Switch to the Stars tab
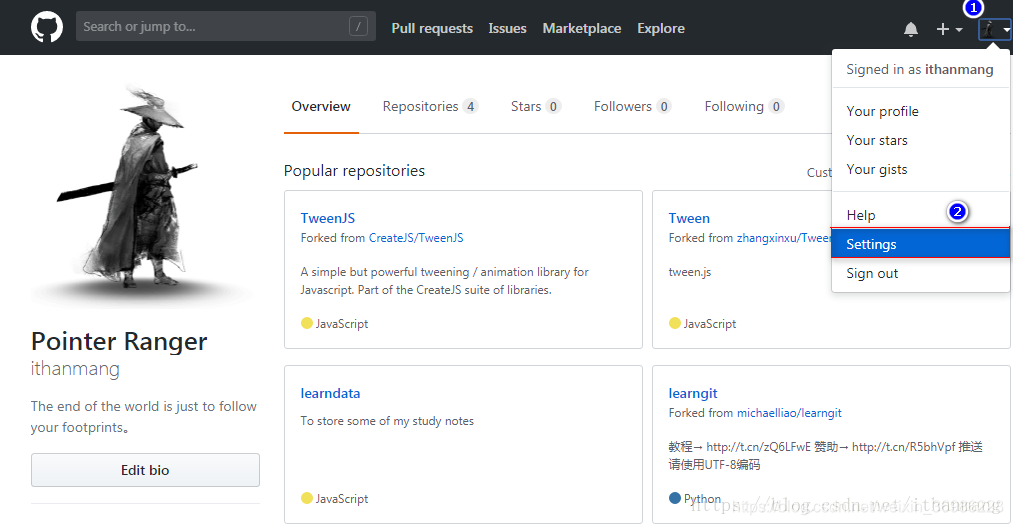 536,107
